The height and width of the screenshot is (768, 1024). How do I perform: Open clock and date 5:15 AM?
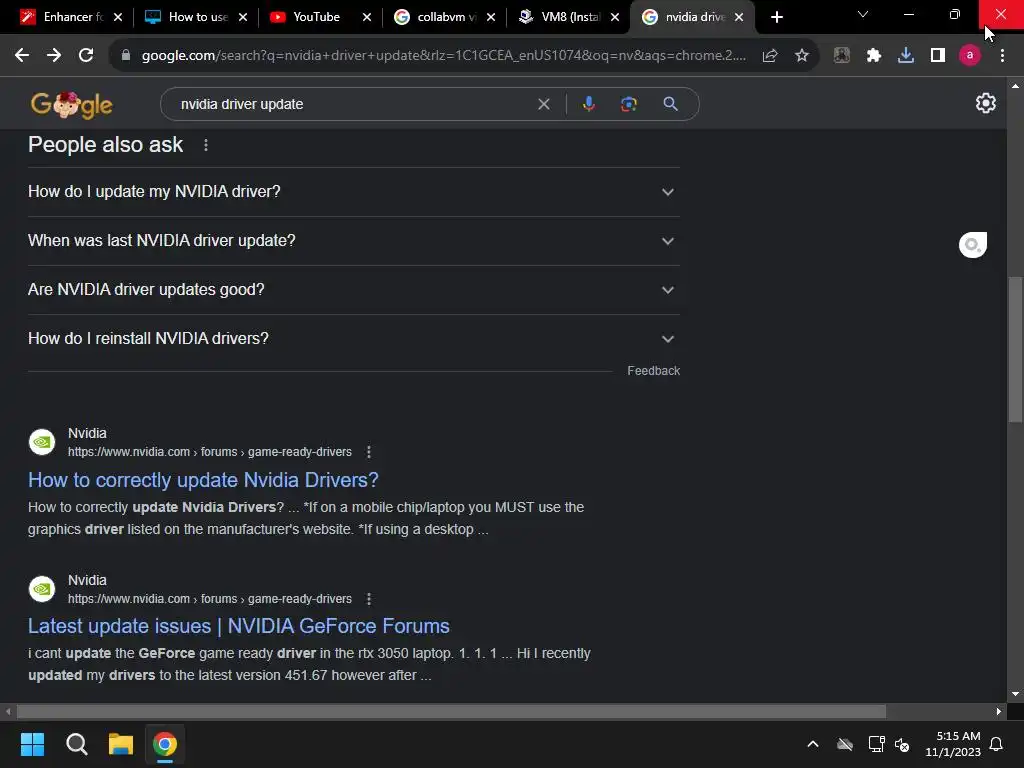coord(953,744)
